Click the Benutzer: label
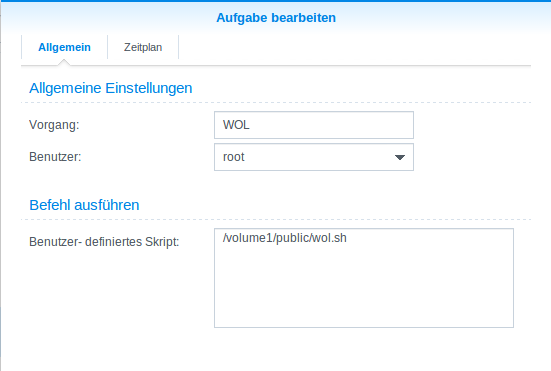The height and width of the screenshot is (371, 551). 55,157
